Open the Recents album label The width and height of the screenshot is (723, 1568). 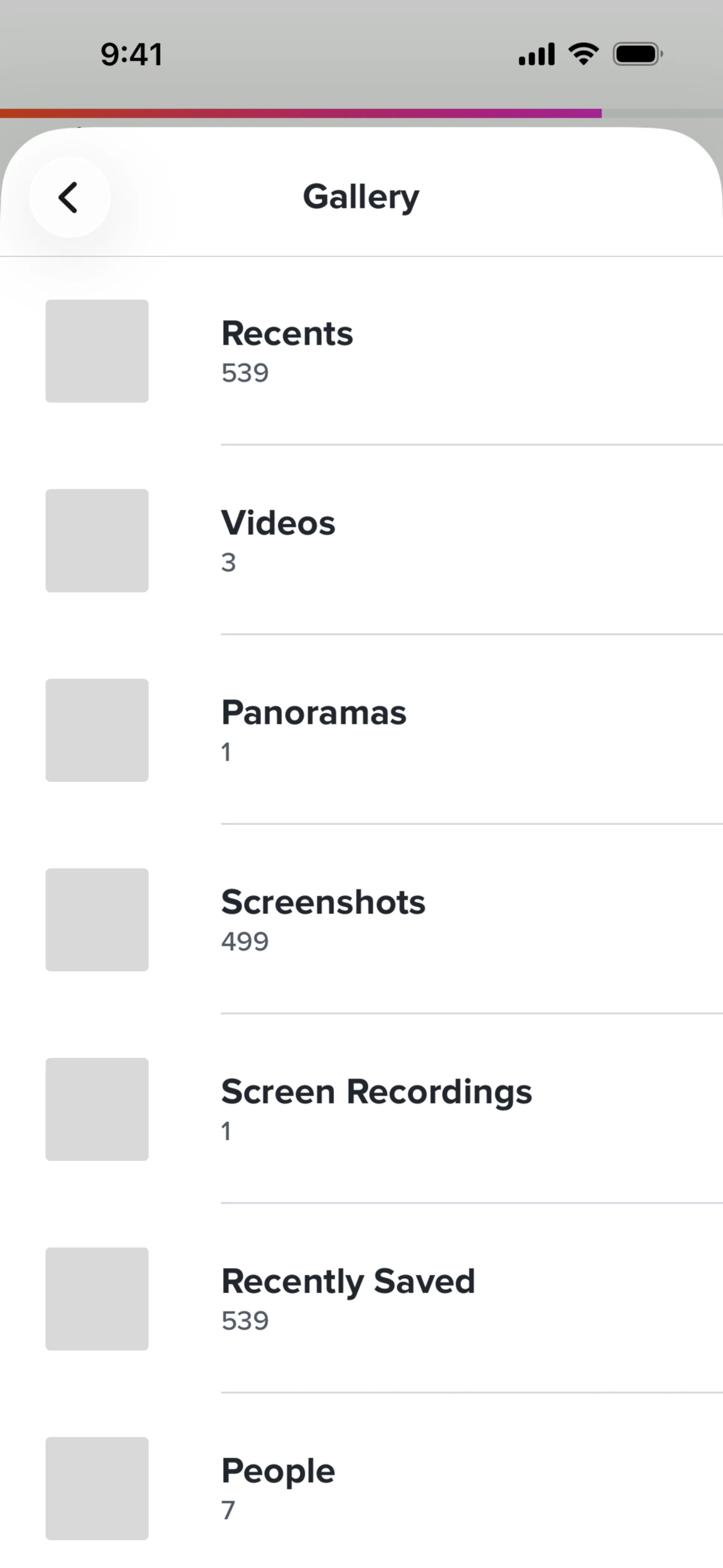(x=287, y=333)
